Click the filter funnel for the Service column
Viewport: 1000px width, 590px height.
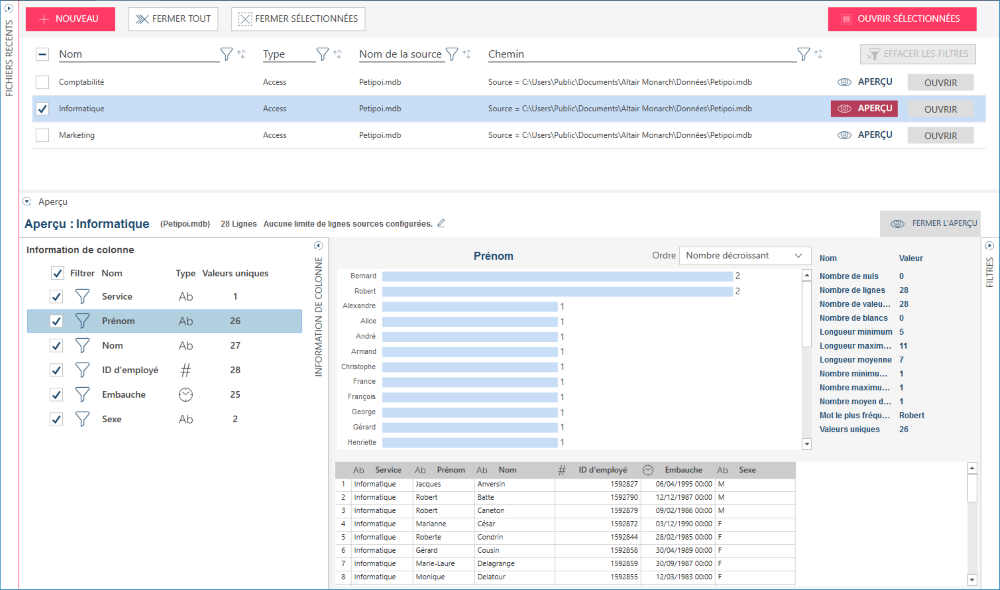[x=83, y=296]
